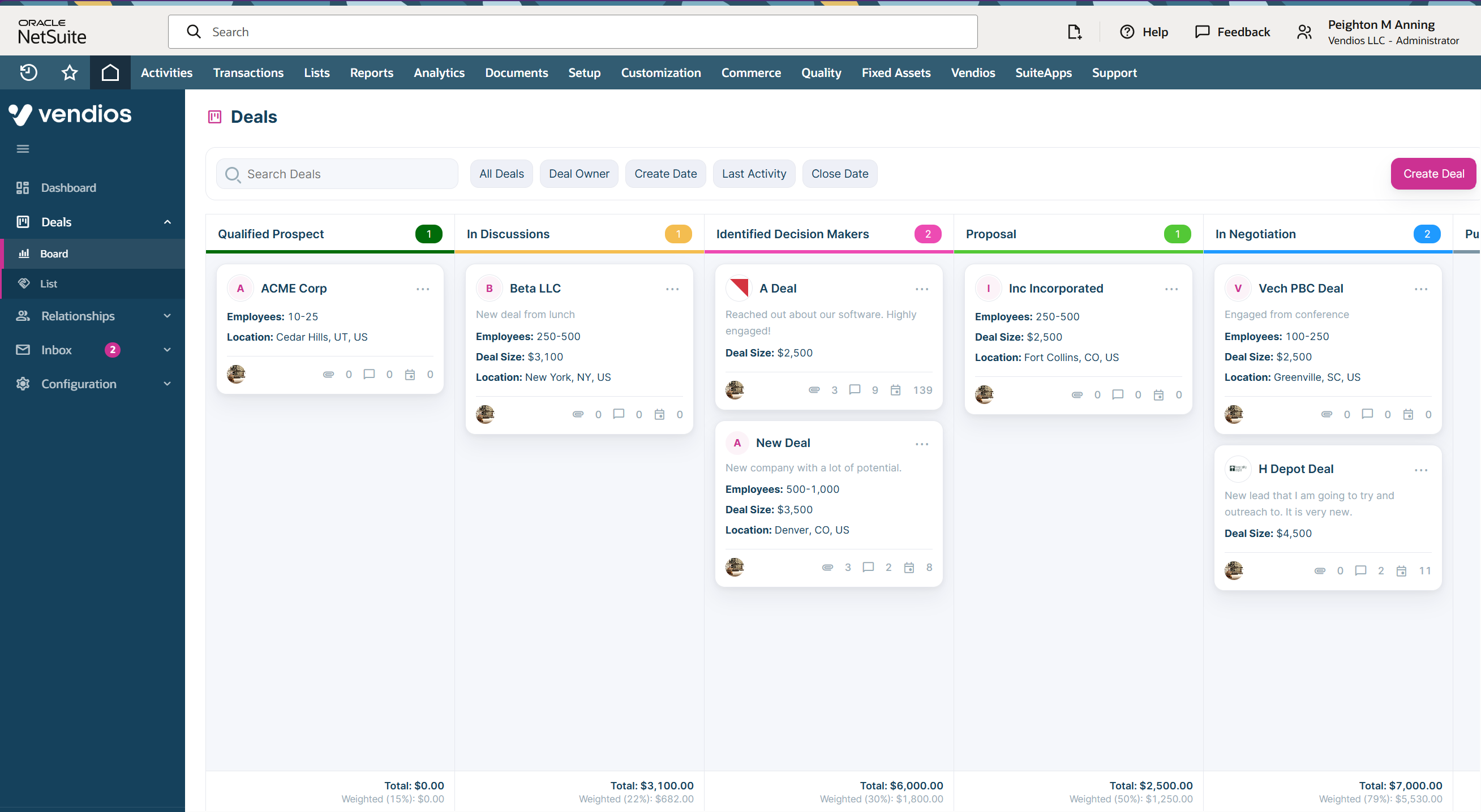Image resolution: width=1481 pixels, height=812 pixels.
Task: Open the SuiteApps menu
Action: [1043, 72]
